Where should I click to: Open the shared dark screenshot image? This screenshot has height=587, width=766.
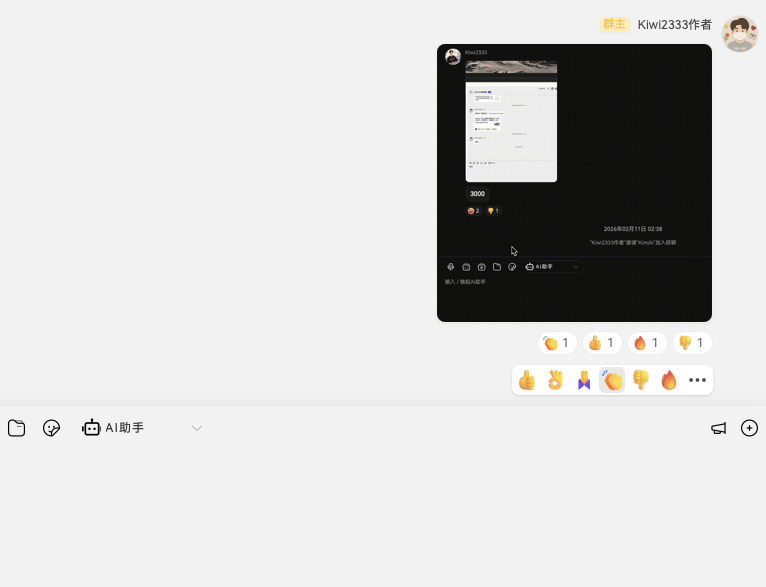click(574, 182)
